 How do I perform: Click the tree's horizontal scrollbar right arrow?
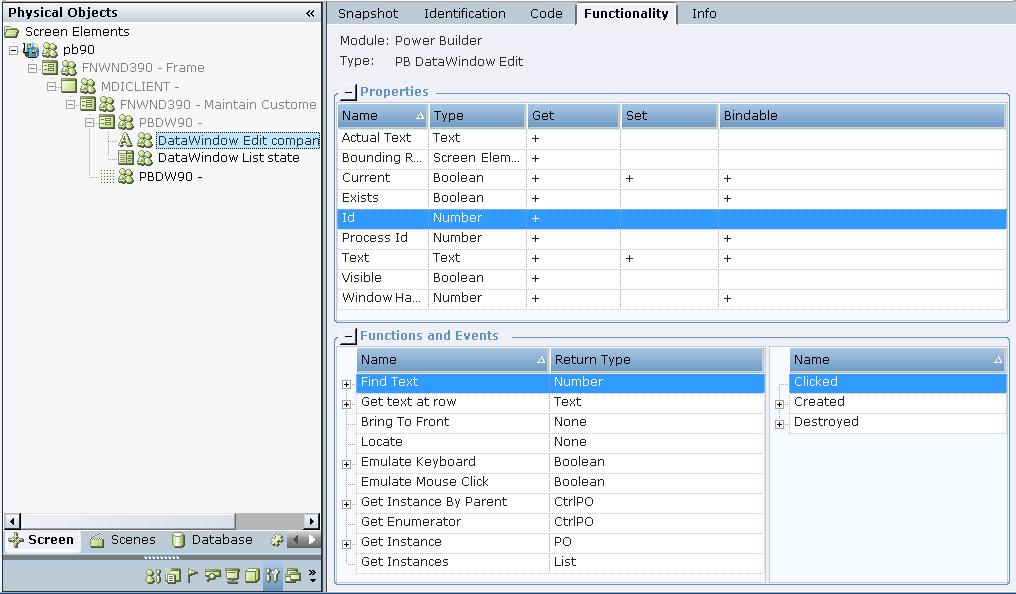[312, 521]
